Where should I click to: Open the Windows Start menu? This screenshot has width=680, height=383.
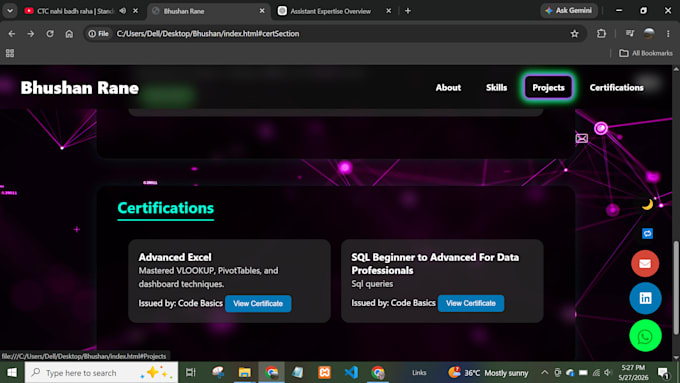coord(12,372)
